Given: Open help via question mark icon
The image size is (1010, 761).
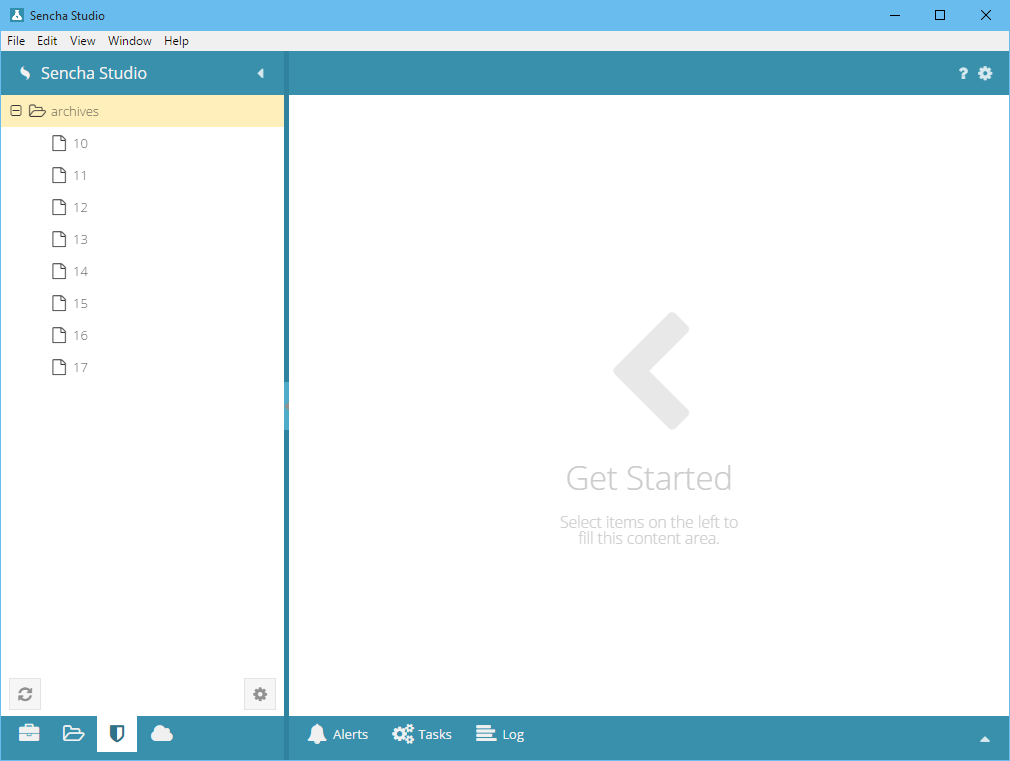Looking at the screenshot, I should tap(963, 73).
